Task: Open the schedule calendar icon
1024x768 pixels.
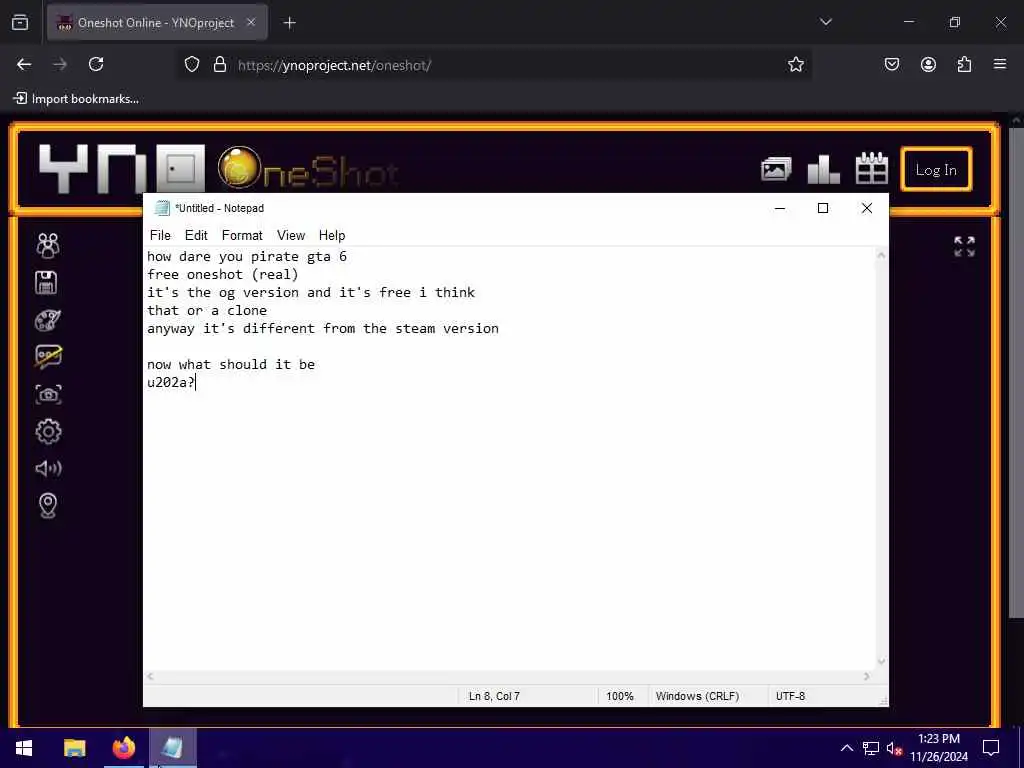Action: (x=871, y=168)
